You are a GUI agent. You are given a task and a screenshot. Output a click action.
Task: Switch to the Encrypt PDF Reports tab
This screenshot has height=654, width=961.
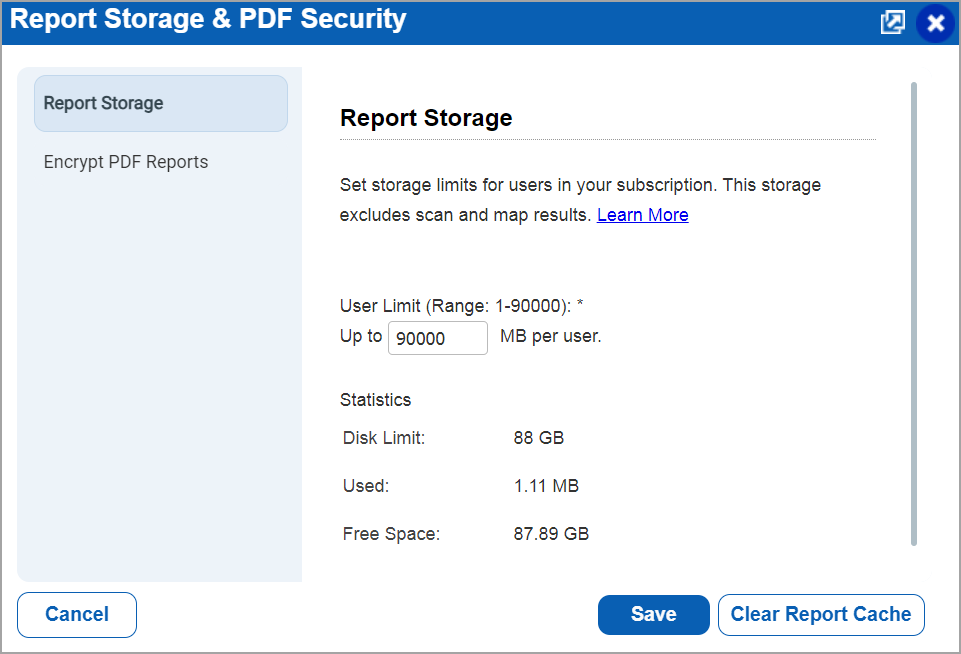[125, 161]
